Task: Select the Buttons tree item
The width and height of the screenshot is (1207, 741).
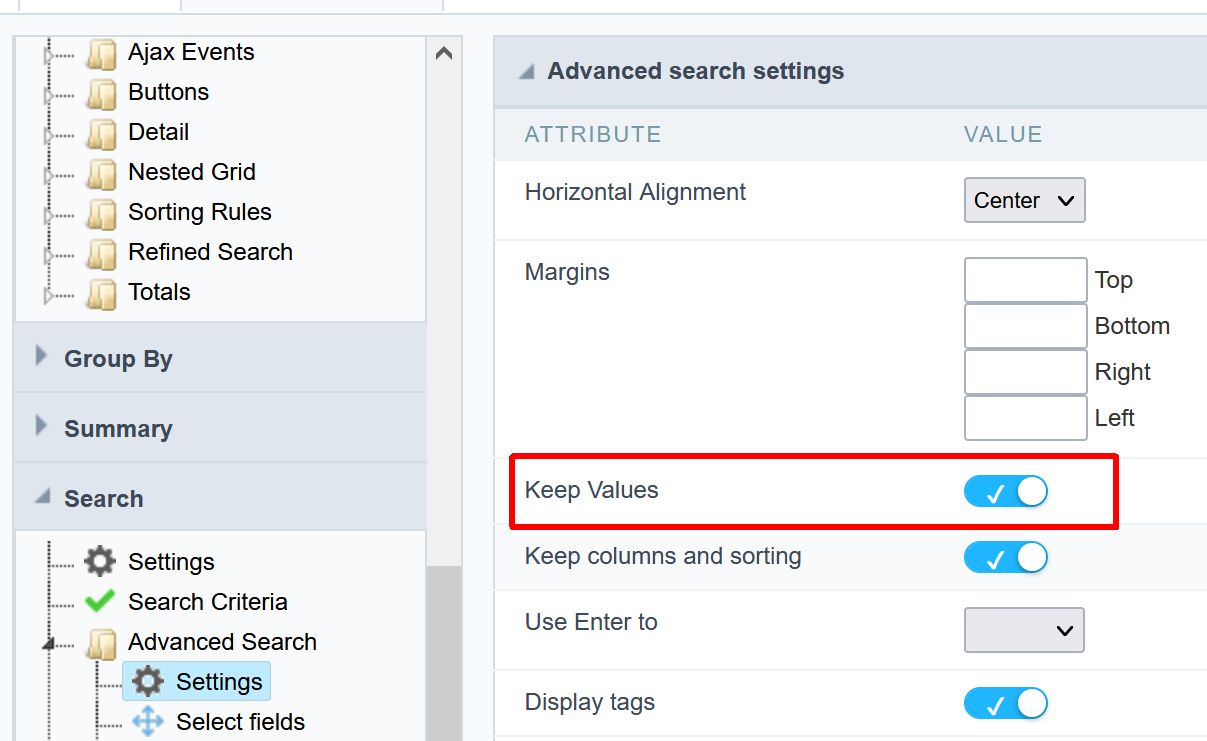Action: [x=168, y=92]
